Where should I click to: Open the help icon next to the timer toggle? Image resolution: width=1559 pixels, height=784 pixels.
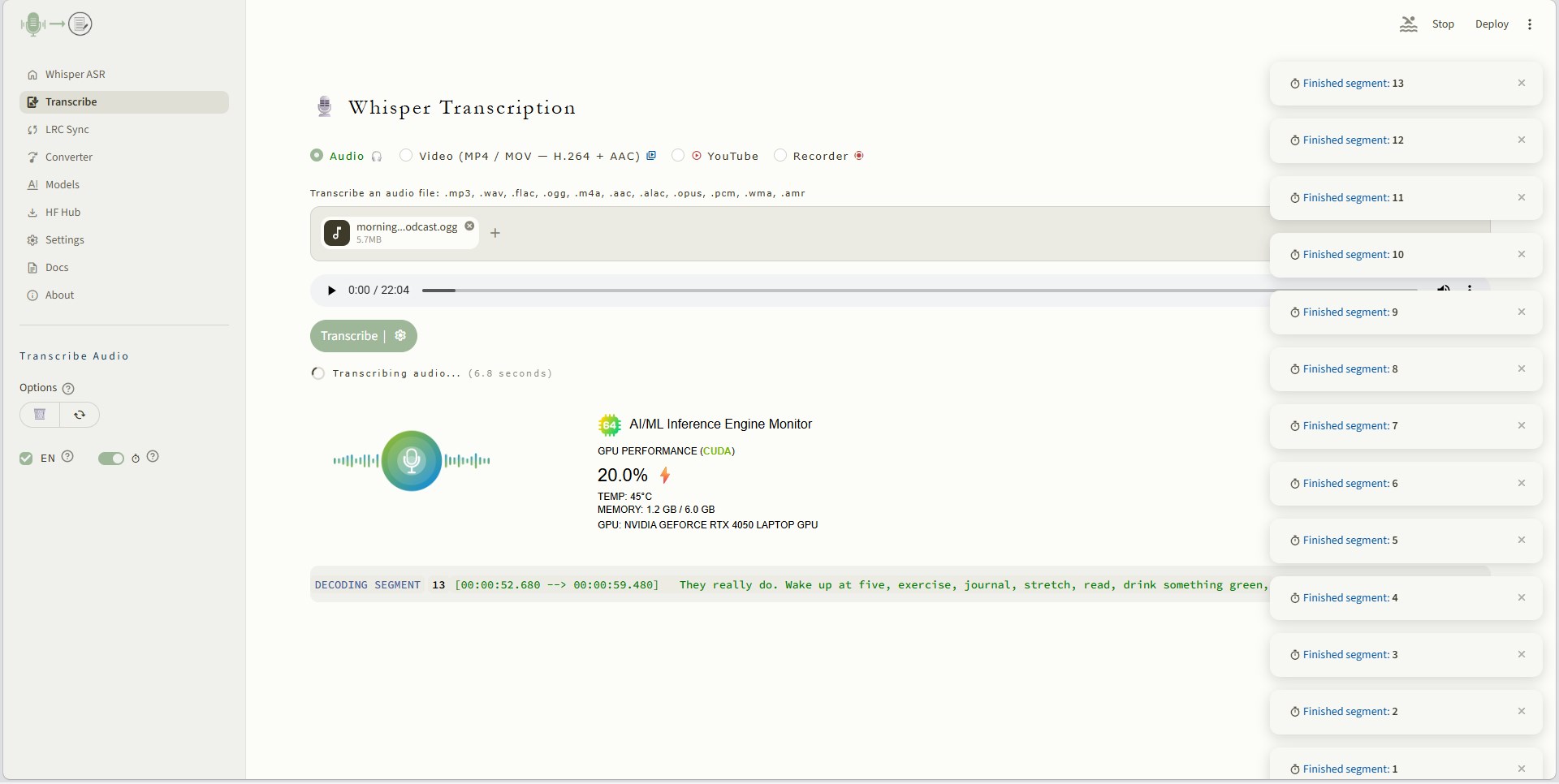click(x=153, y=457)
